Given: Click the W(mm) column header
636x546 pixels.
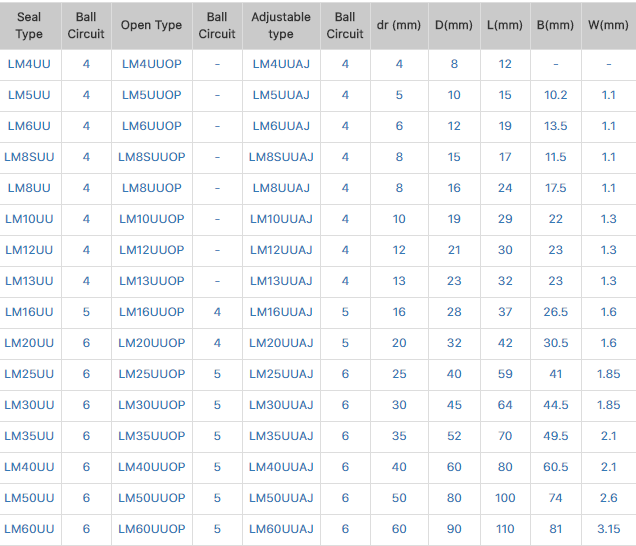Looking at the screenshot, I should click(609, 25).
